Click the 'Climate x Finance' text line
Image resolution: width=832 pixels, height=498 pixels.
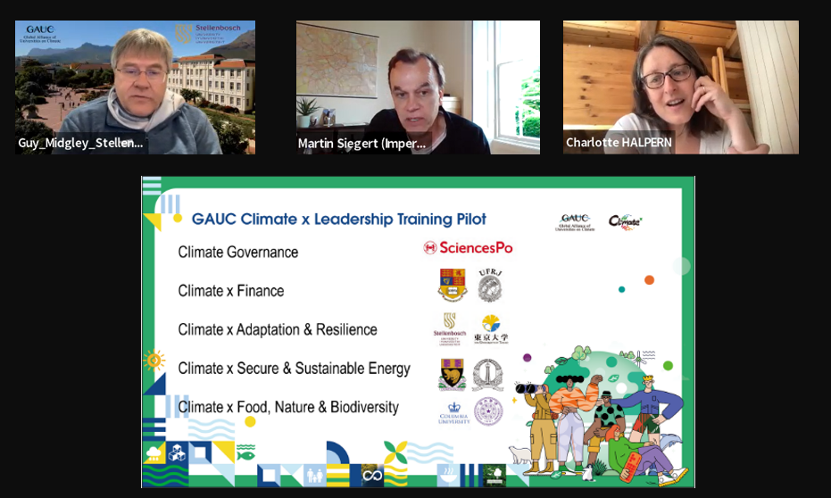pyautogui.click(x=231, y=291)
